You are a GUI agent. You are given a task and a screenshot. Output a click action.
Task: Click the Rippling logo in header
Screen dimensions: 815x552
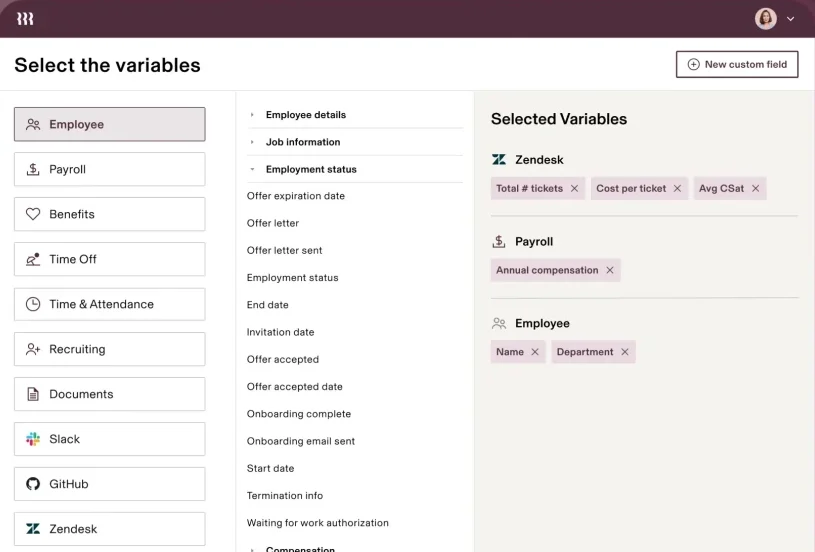pos(25,19)
